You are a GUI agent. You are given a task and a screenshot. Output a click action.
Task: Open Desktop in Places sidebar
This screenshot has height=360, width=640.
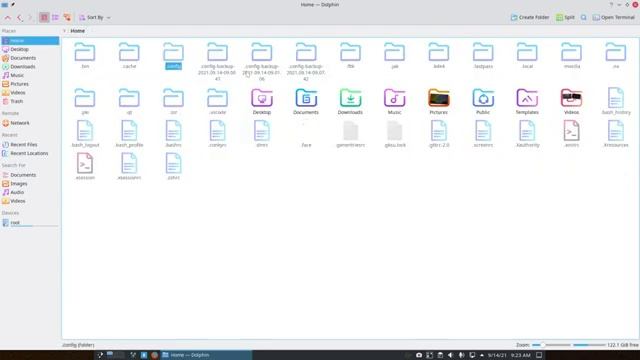point(30,49)
